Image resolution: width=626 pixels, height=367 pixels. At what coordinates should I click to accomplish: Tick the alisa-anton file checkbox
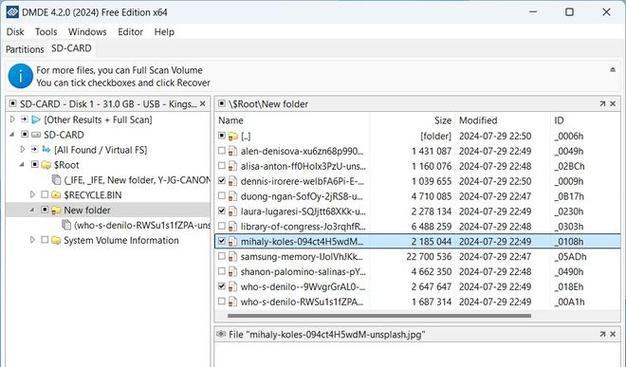(222, 166)
